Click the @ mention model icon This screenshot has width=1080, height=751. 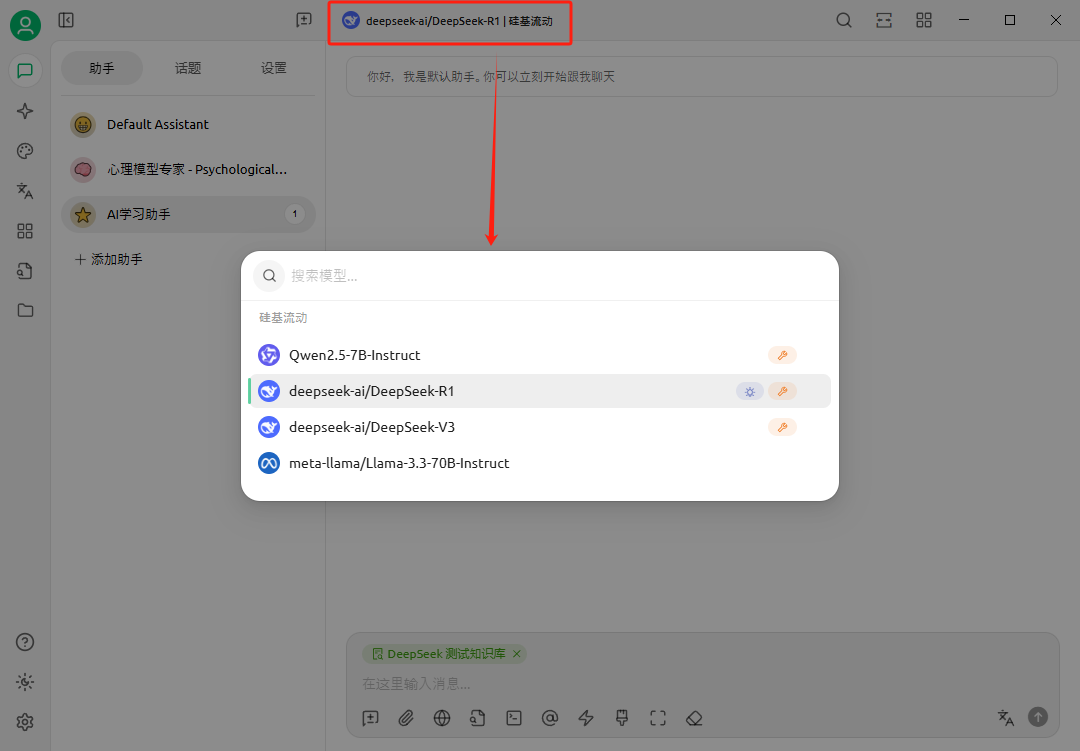550,718
